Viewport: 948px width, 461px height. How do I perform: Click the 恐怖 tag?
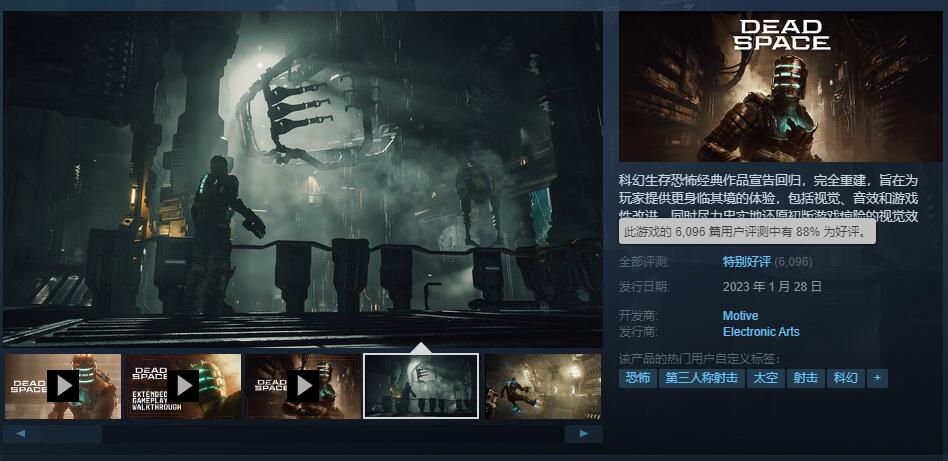(638, 378)
